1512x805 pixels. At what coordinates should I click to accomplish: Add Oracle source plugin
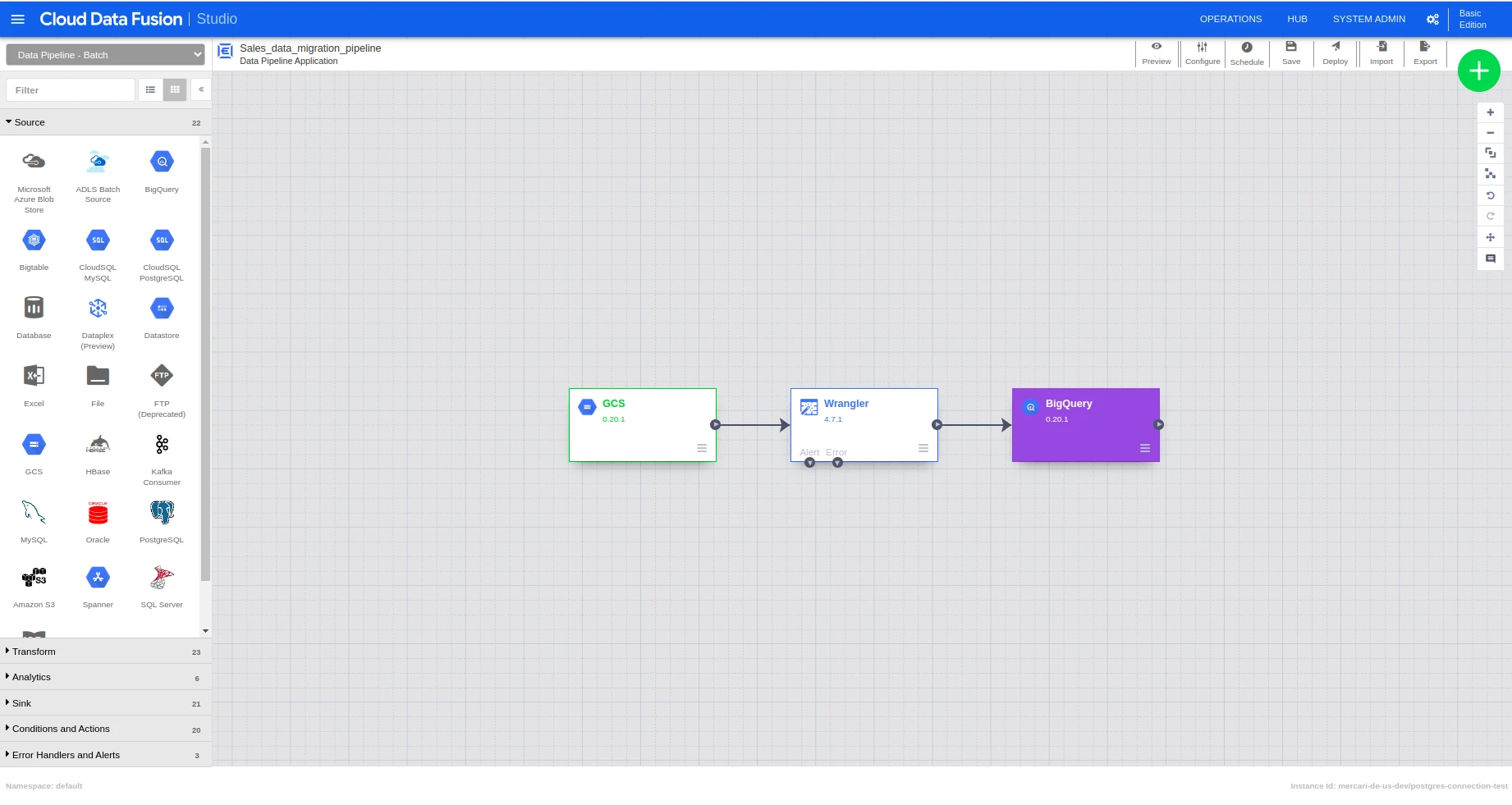tap(98, 523)
